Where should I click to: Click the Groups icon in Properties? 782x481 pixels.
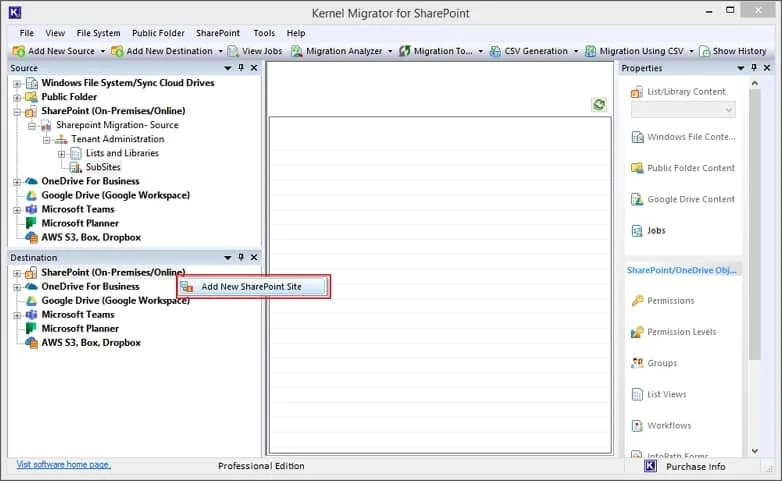pos(637,363)
